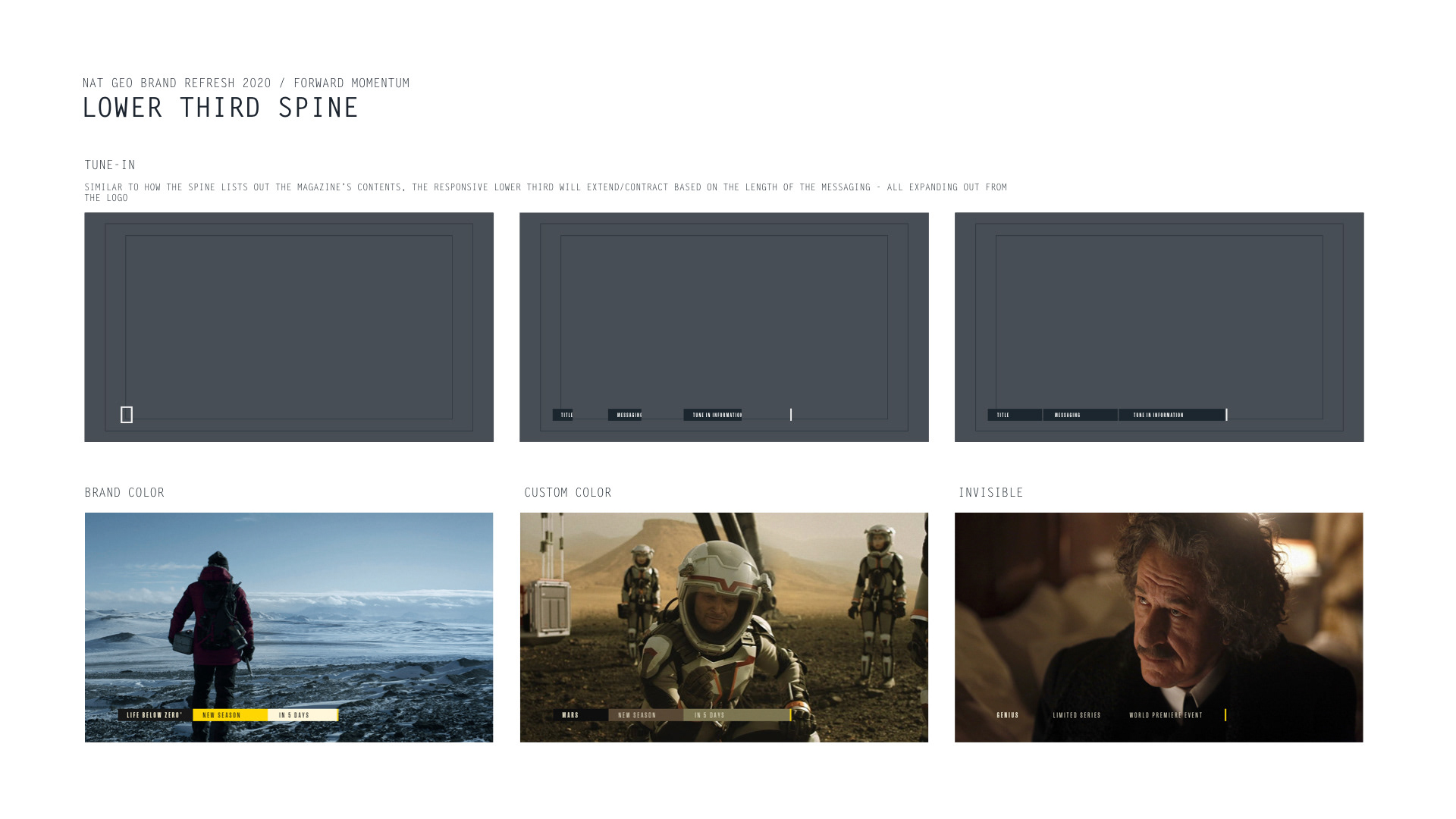Open the Life Below Zero snow thumbnail
Screen dimensions: 1456x819
pos(288,607)
